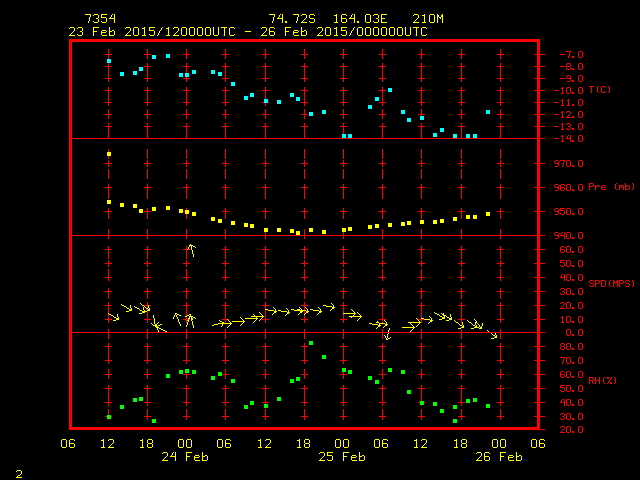
Task: Click the outlier yellow pressure point near 975
Action: [x=109, y=154]
